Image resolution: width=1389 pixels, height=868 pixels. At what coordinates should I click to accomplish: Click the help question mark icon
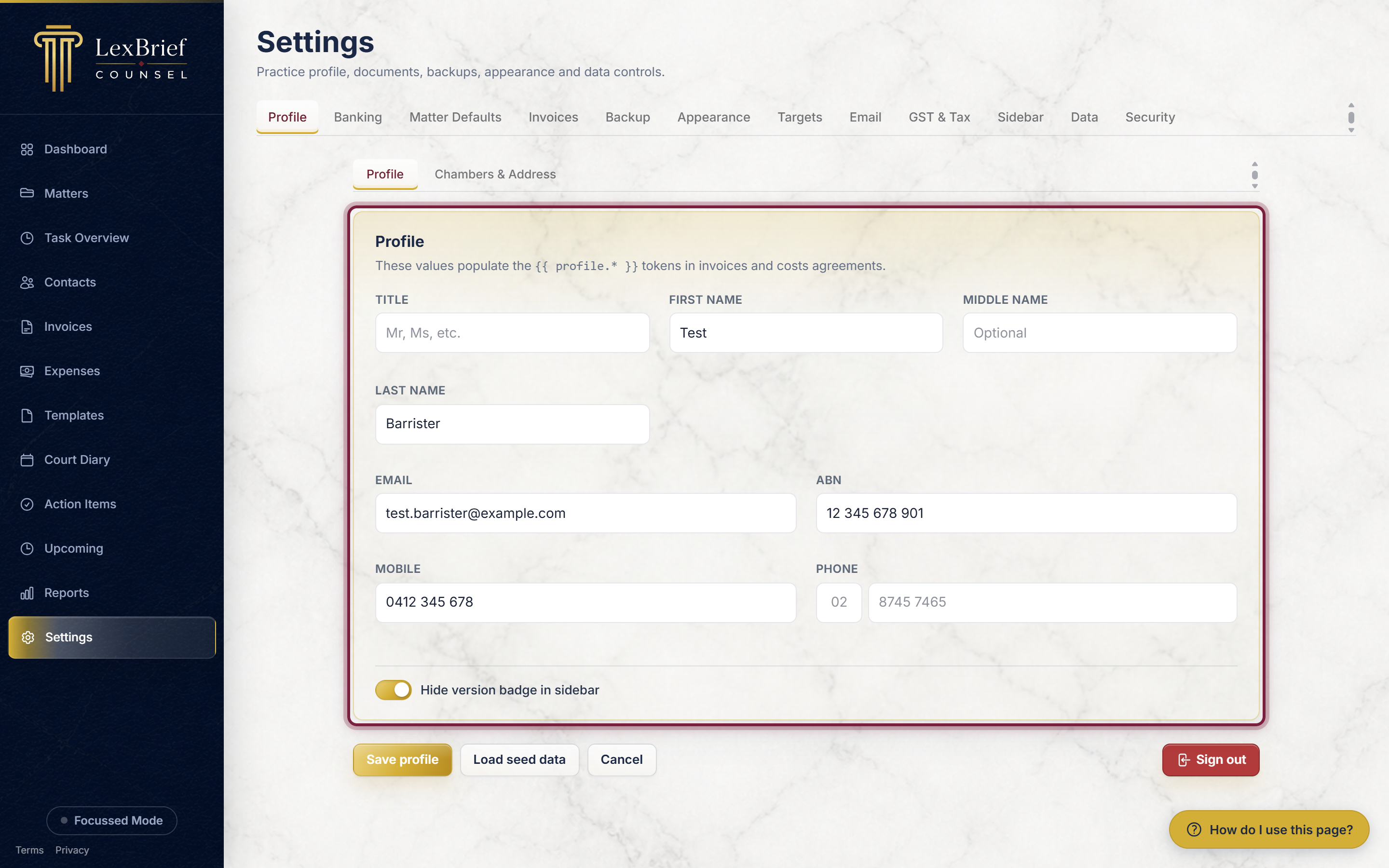[1194, 829]
